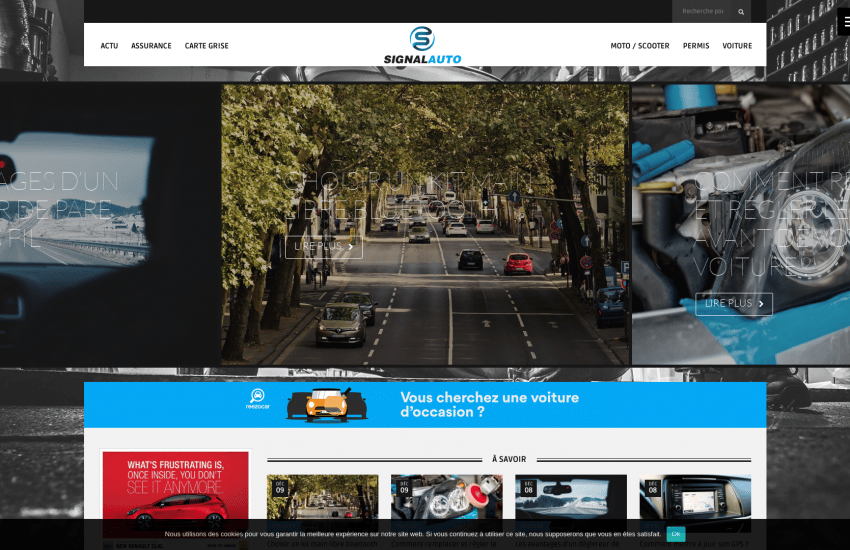Click the search magnifier icon
This screenshot has height=550, width=850.
pos(741,12)
